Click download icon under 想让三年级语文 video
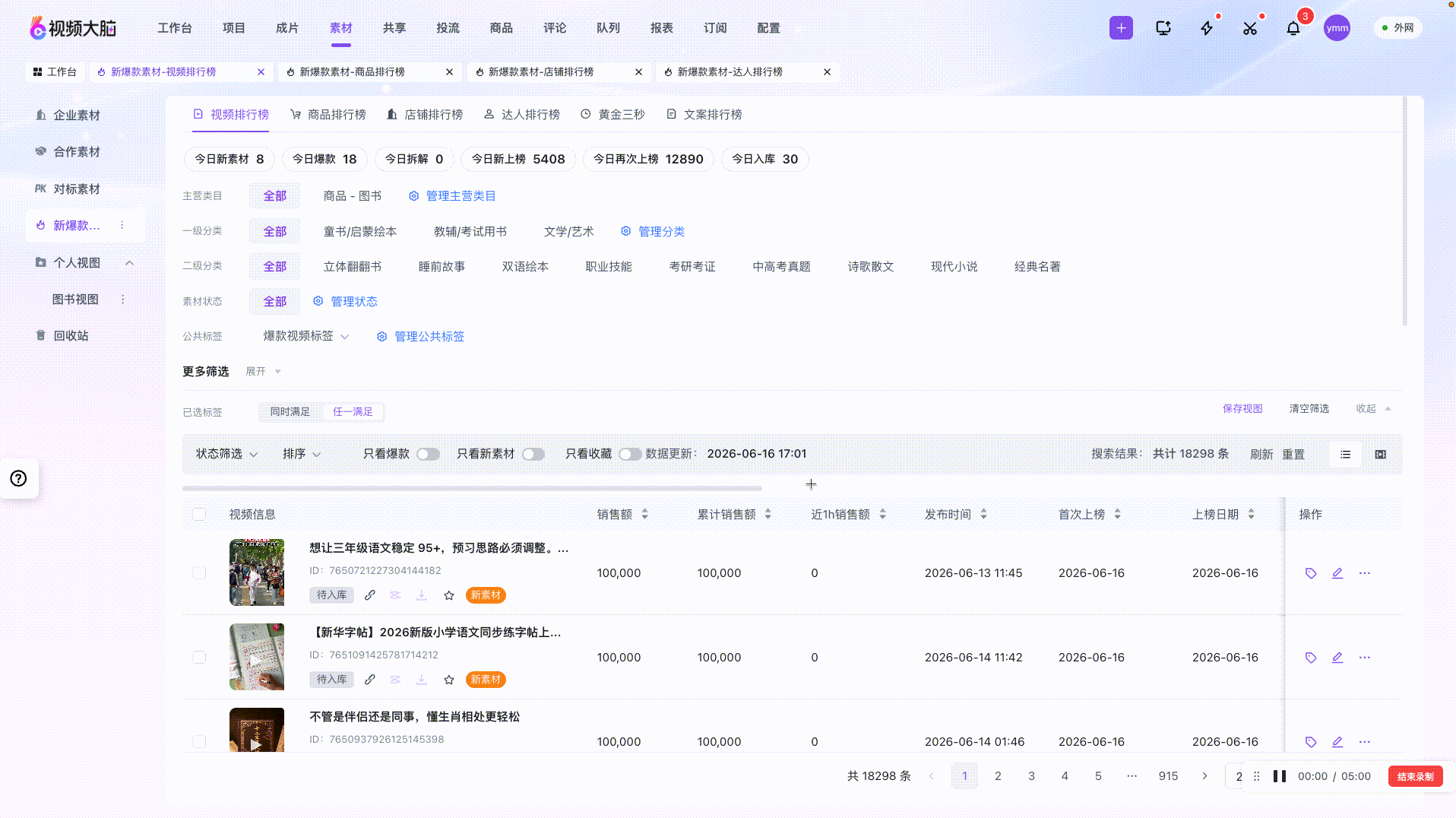The height and width of the screenshot is (818, 1456). click(422, 595)
